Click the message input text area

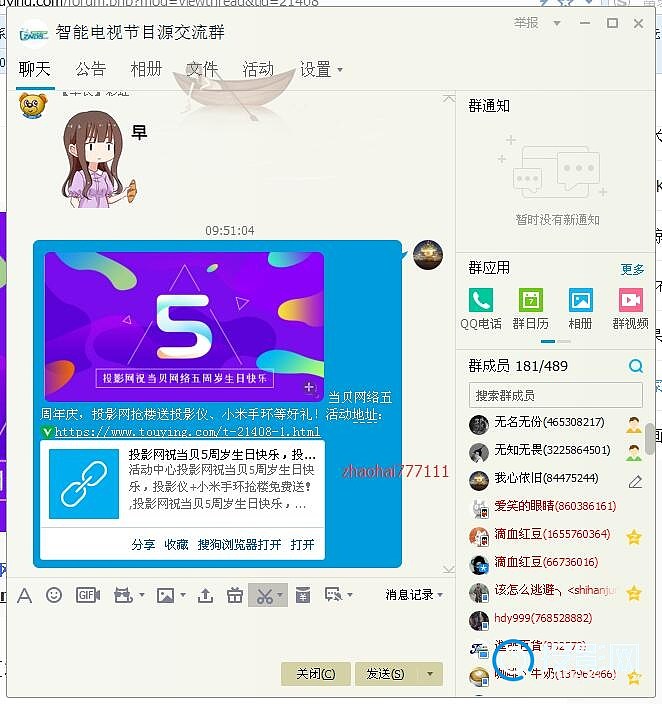point(229,633)
